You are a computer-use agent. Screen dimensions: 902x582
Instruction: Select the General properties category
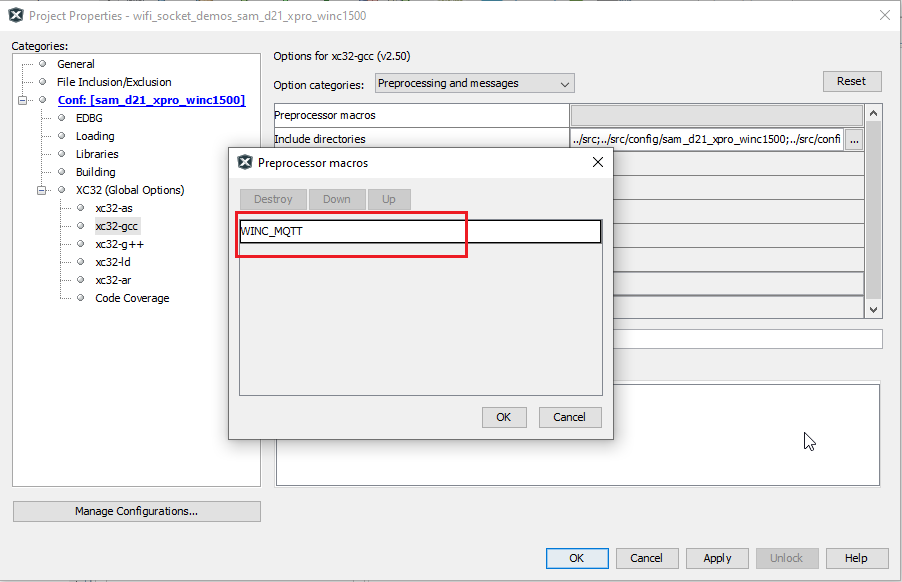tap(42, 64)
